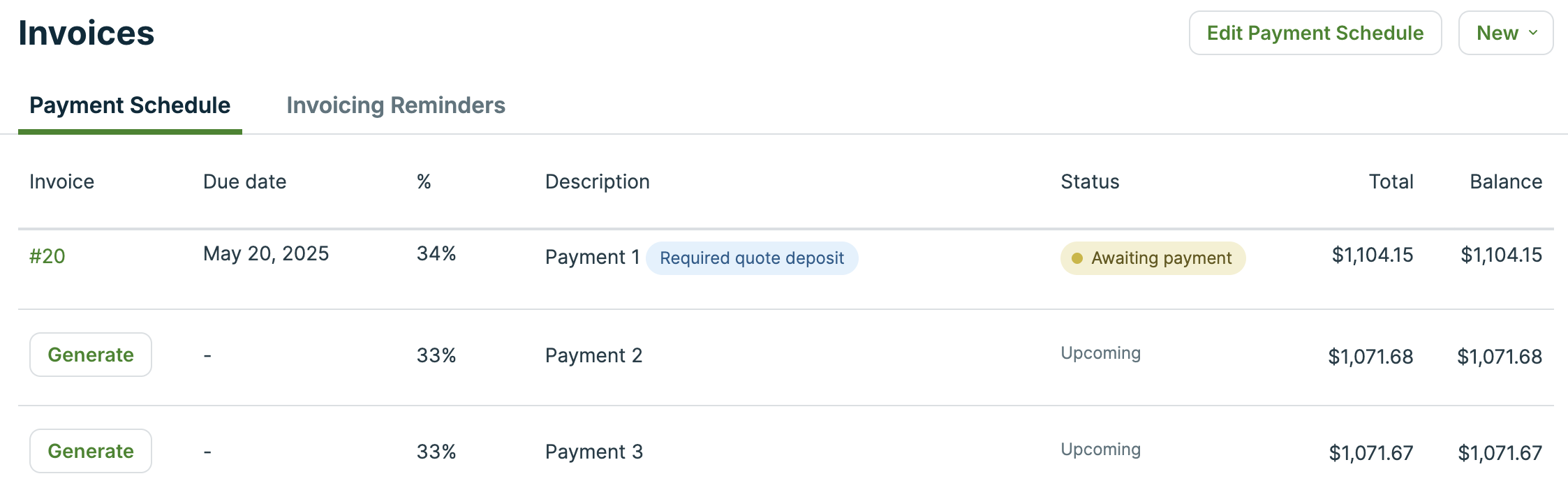Select the Payment Schedule tab
This screenshot has width=1568, height=497.
click(x=130, y=105)
